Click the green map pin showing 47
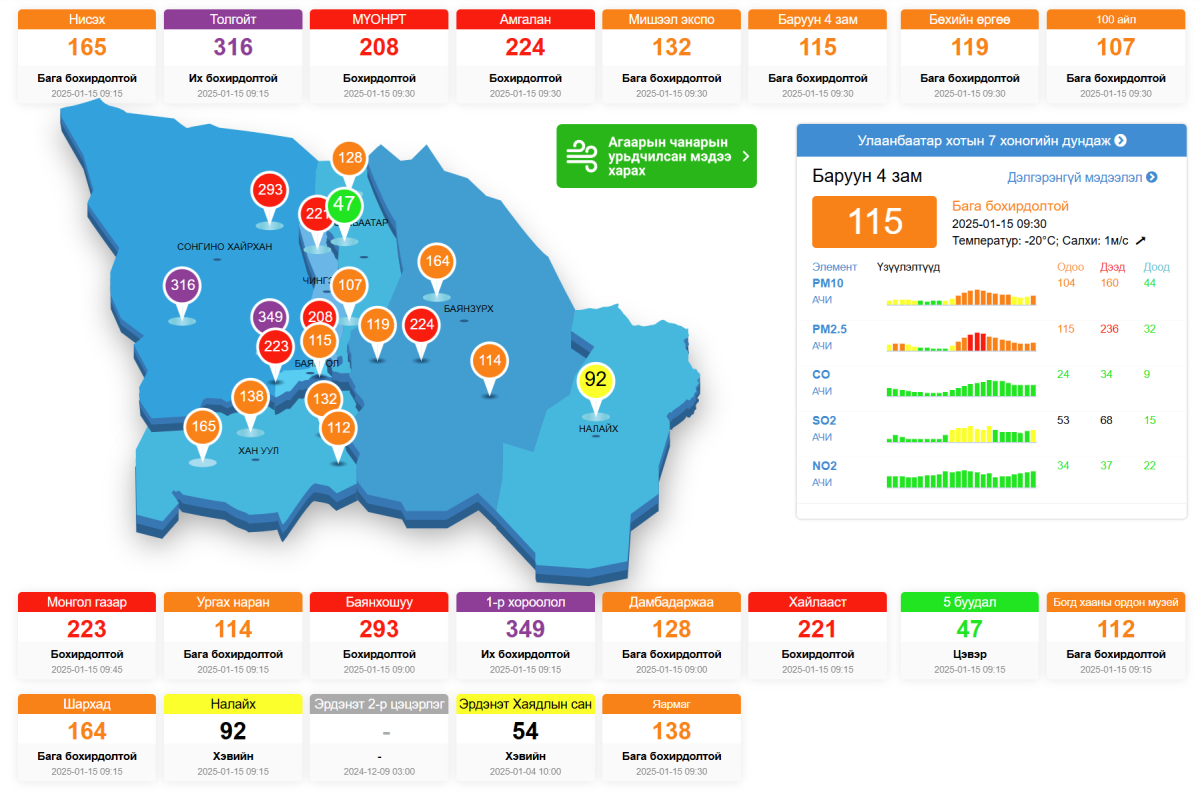1200x792 pixels. click(x=345, y=206)
